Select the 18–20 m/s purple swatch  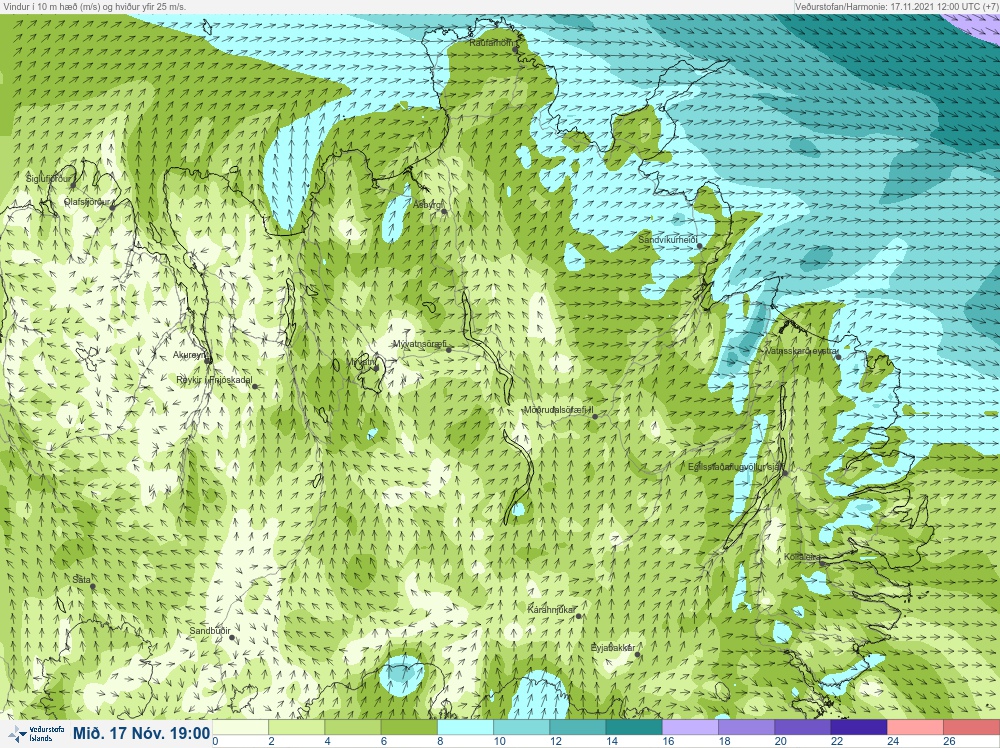point(746,727)
